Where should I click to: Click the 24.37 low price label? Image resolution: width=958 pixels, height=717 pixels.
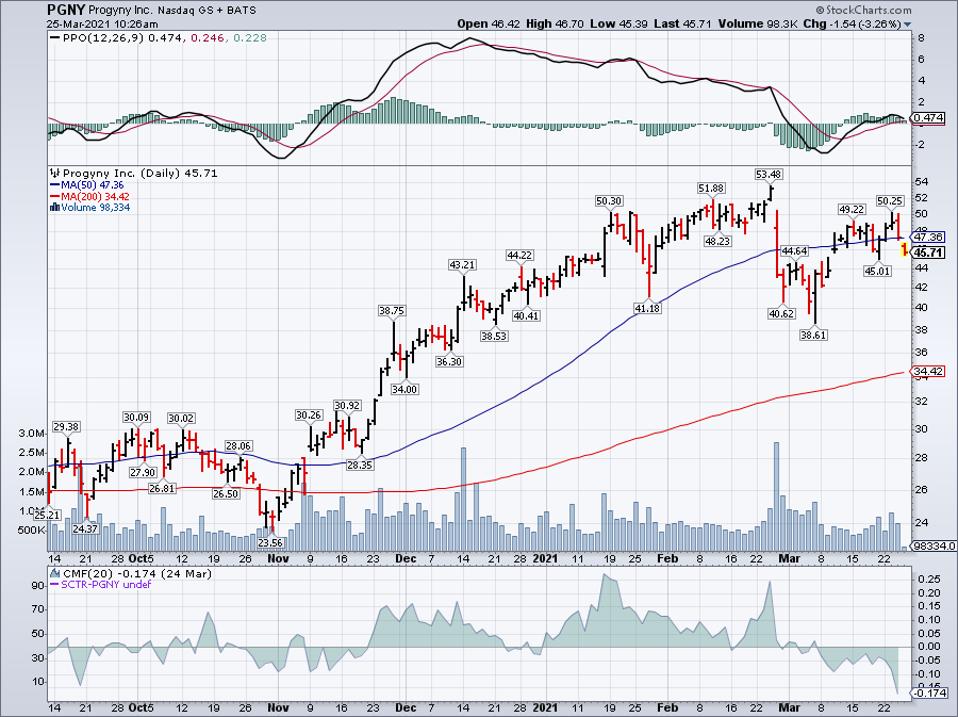(x=85, y=529)
